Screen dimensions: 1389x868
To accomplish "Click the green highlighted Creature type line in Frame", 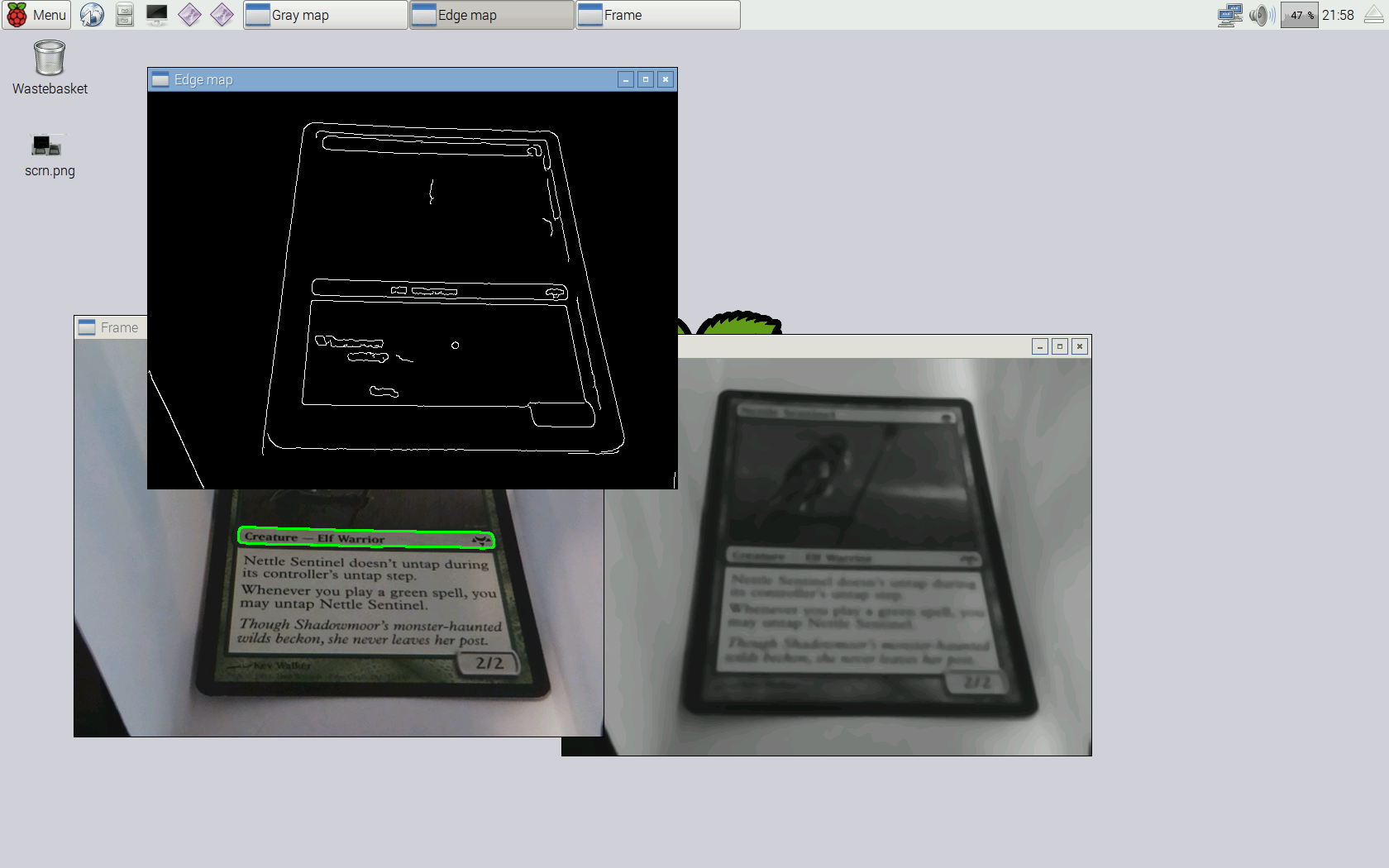I will (x=366, y=538).
